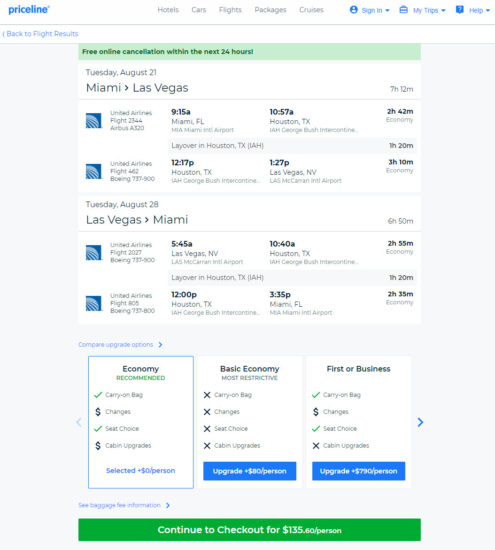The image size is (495, 550).
Task: Click the First or Business Changes dollar icon
Action: point(316,412)
